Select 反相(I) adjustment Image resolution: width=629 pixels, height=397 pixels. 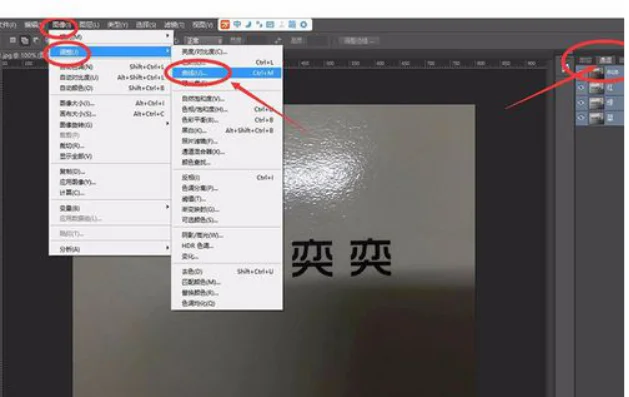pos(227,177)
